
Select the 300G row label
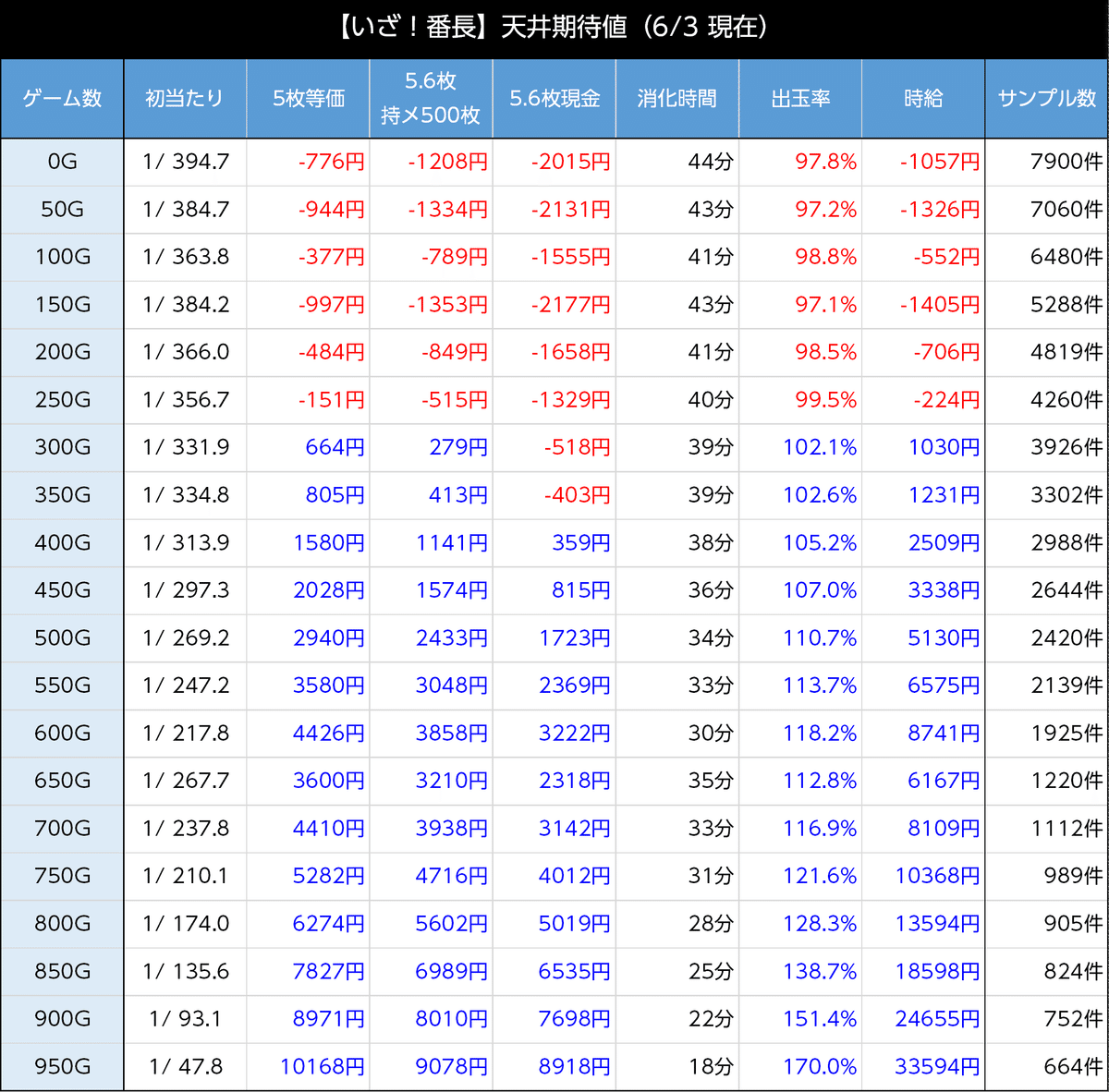point(62,448)
